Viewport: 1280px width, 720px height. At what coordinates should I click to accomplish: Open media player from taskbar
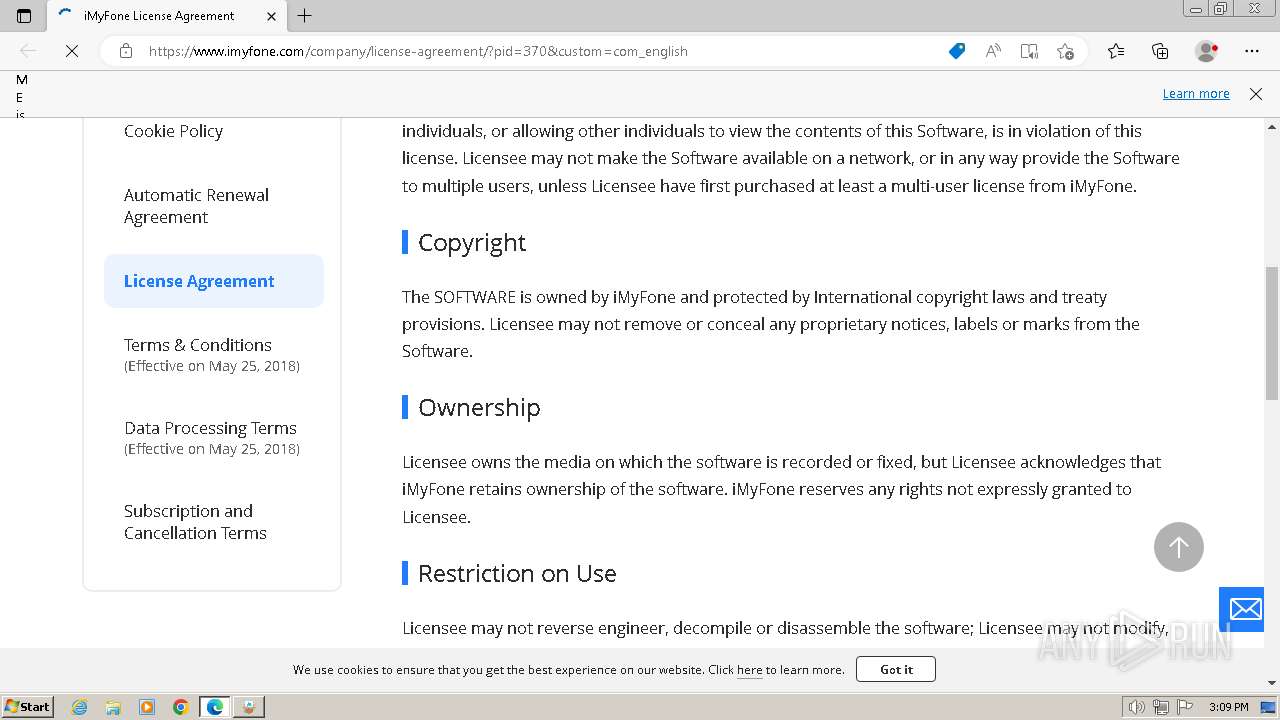tap(147, 707)
